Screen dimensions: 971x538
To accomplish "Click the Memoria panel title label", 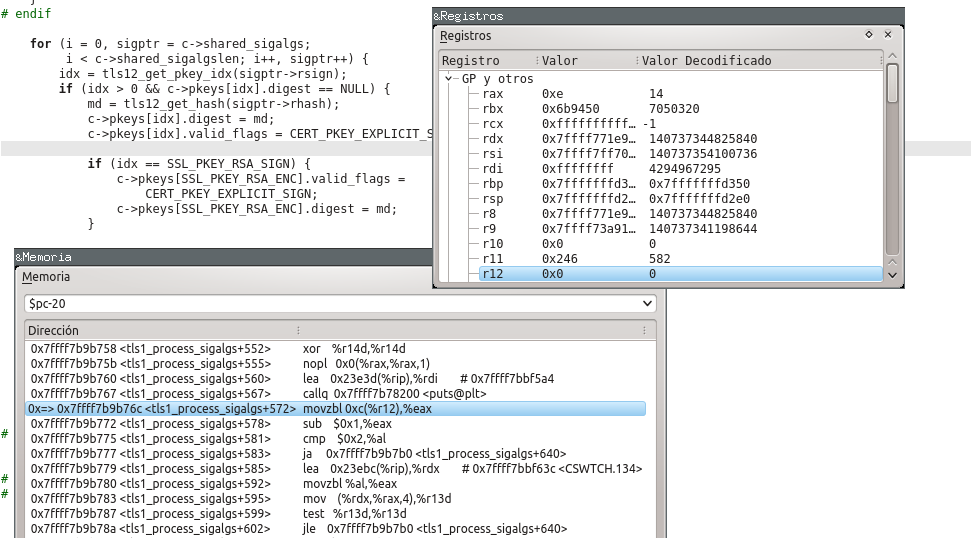I will [x=46, y=277].
